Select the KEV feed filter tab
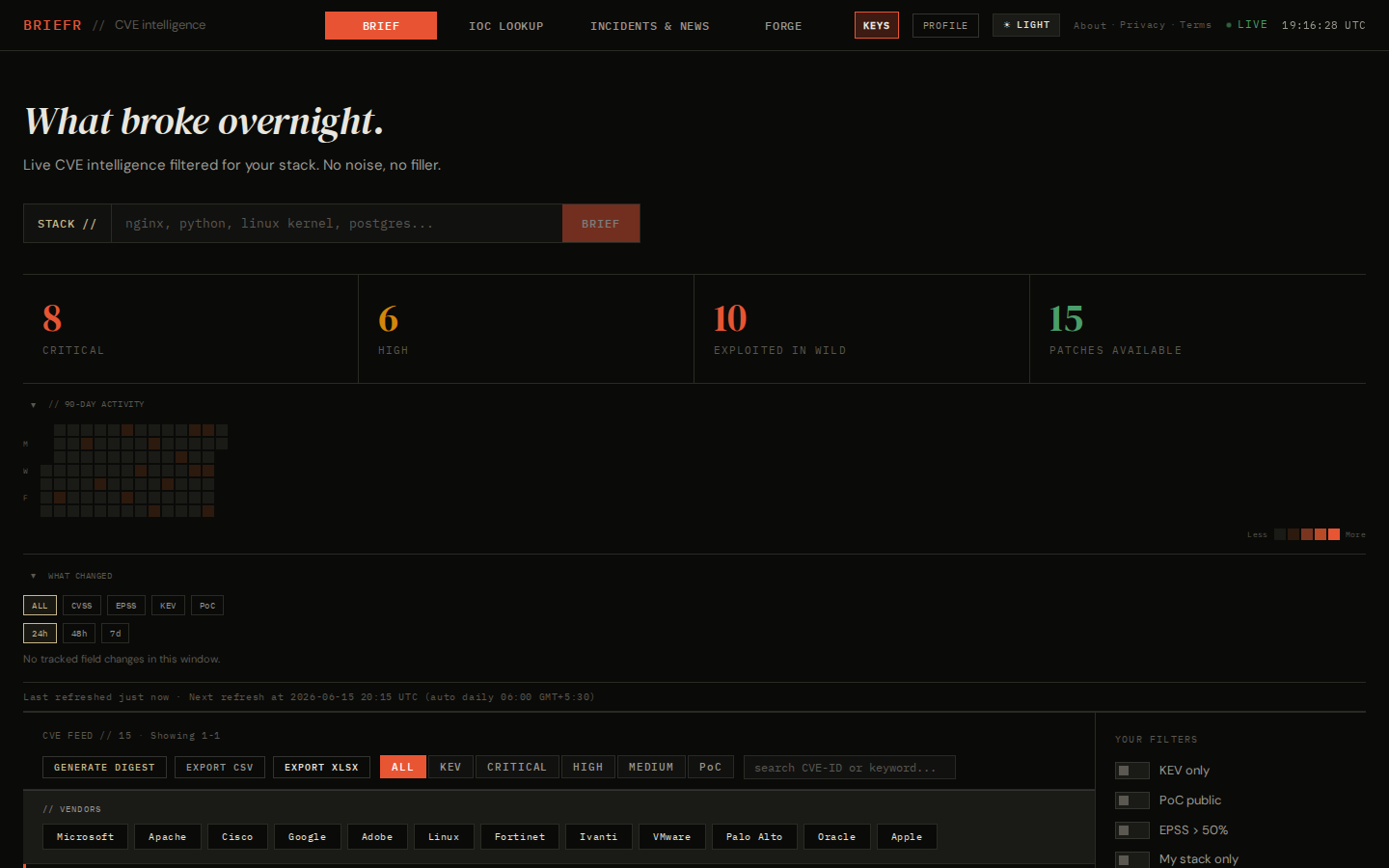Viewport: 1389px width, 868px height. pos(450,767)
